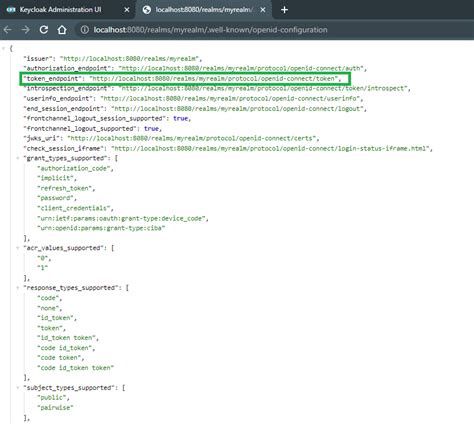Viewport: 474px width, 424px height.
Task: Click the "frontchannel_logout_supported" key
Action: pyautogui.click(x=80, y=129)
